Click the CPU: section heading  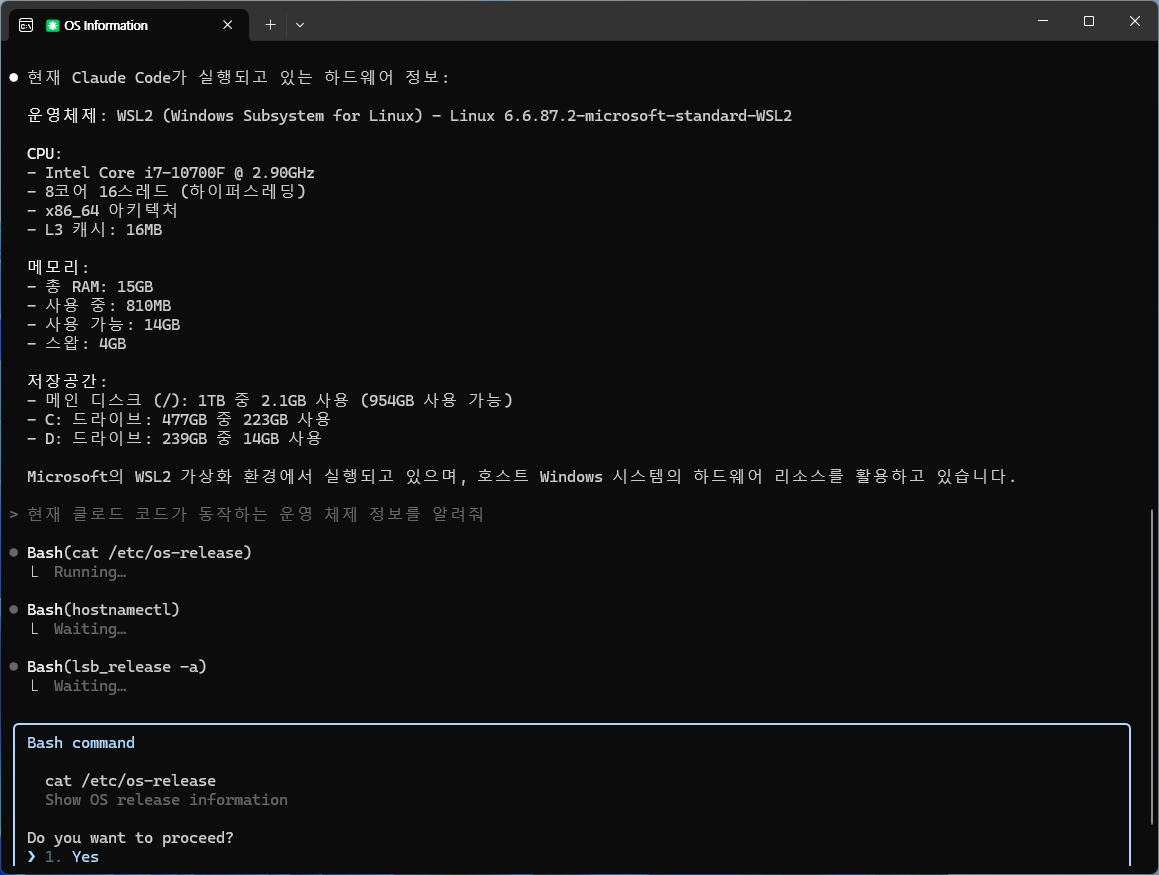click(x=44, y=154)
